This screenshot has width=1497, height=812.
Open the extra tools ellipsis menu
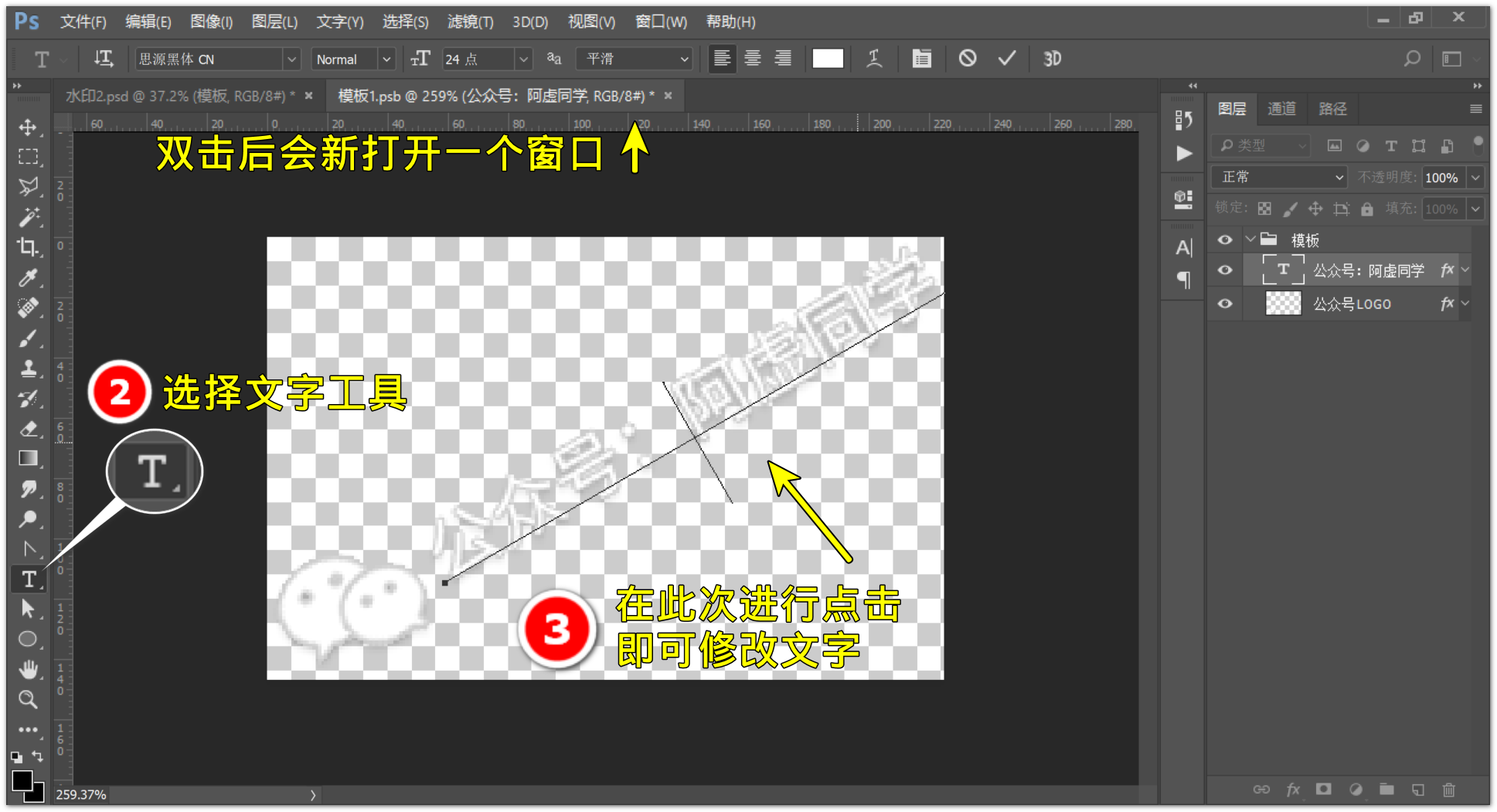tap(29, 729)
